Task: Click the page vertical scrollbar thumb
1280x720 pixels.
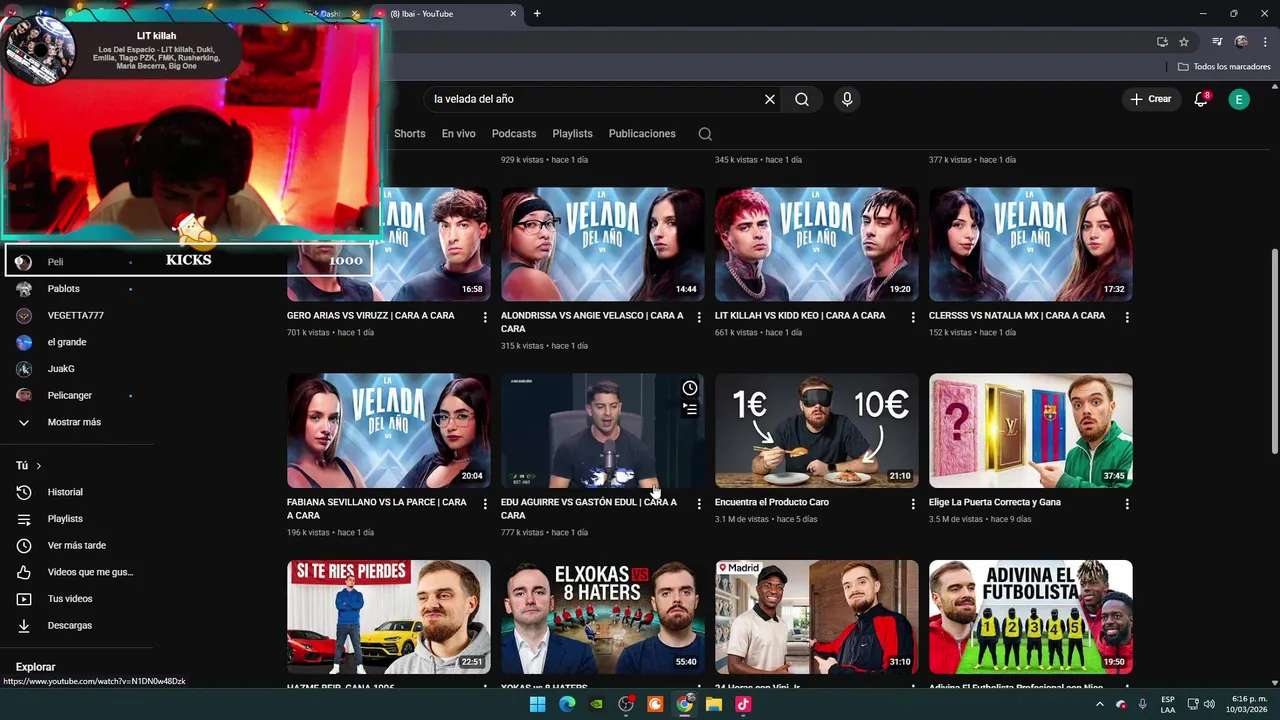Action: (x=1274, y=350)
